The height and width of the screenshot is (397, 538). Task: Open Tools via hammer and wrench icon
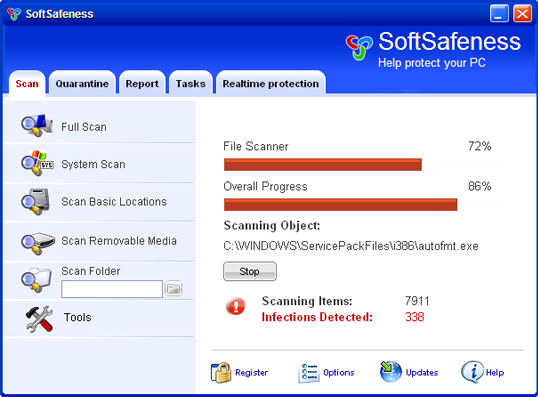[x=39, y=319]
